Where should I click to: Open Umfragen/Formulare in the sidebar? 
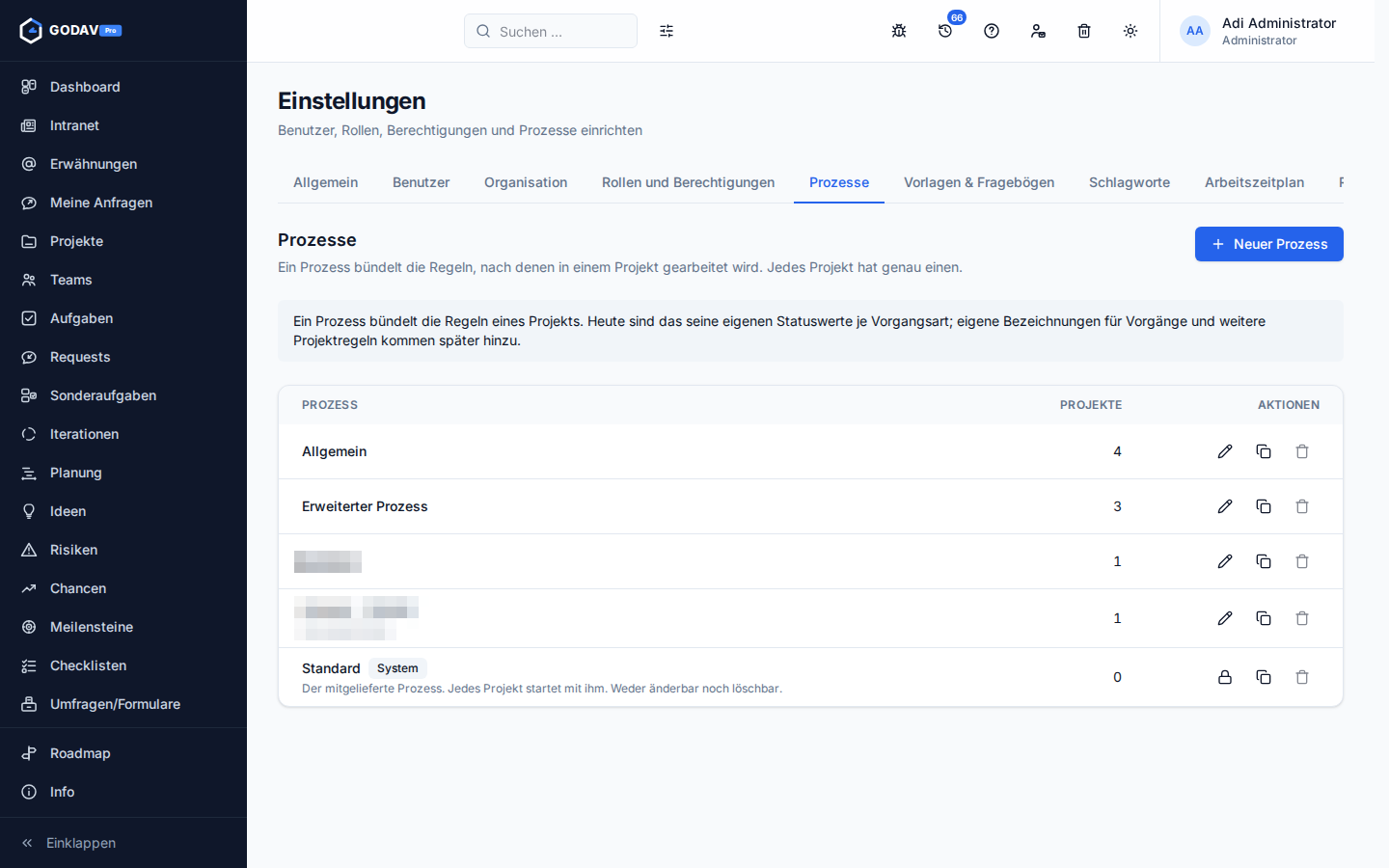(123, 704)
